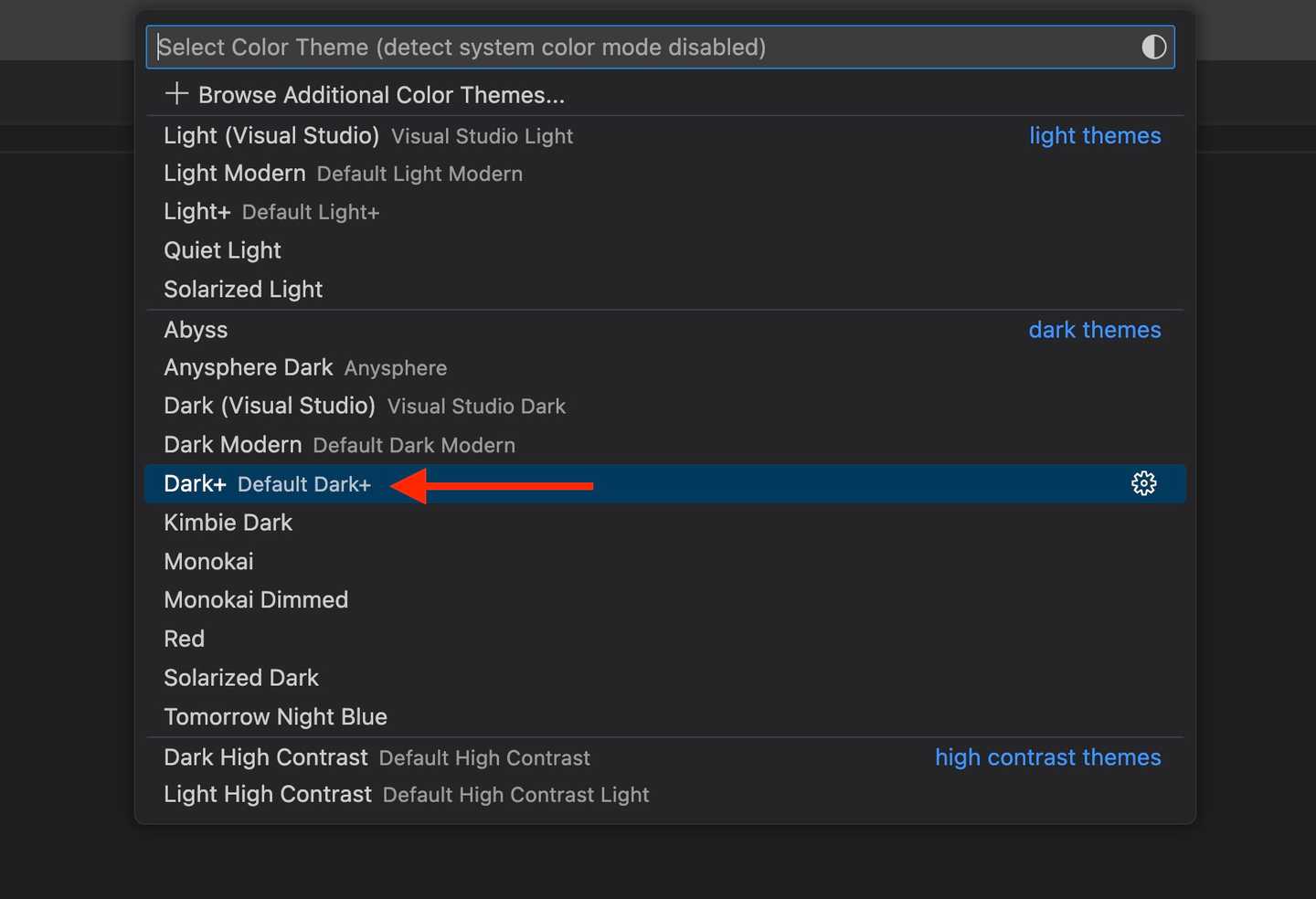Image resolution: width=1316 pixels, height=899 pixels.
Task: Click the Select Color Theme search field
Action: click(640, 48)
